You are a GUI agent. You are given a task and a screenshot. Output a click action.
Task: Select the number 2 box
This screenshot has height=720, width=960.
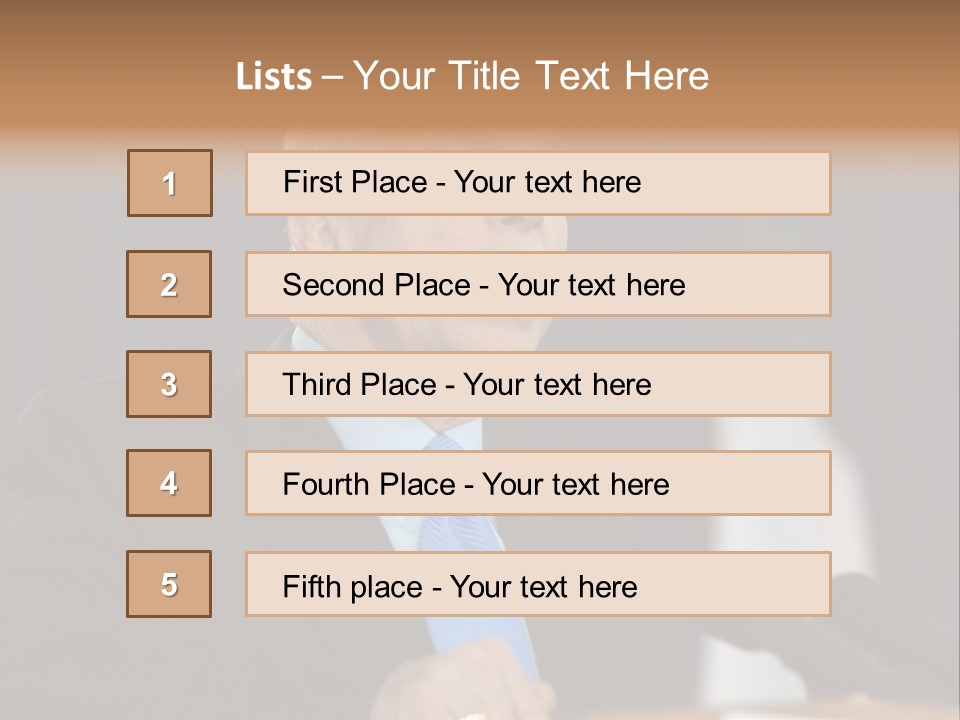coord(169,284)
